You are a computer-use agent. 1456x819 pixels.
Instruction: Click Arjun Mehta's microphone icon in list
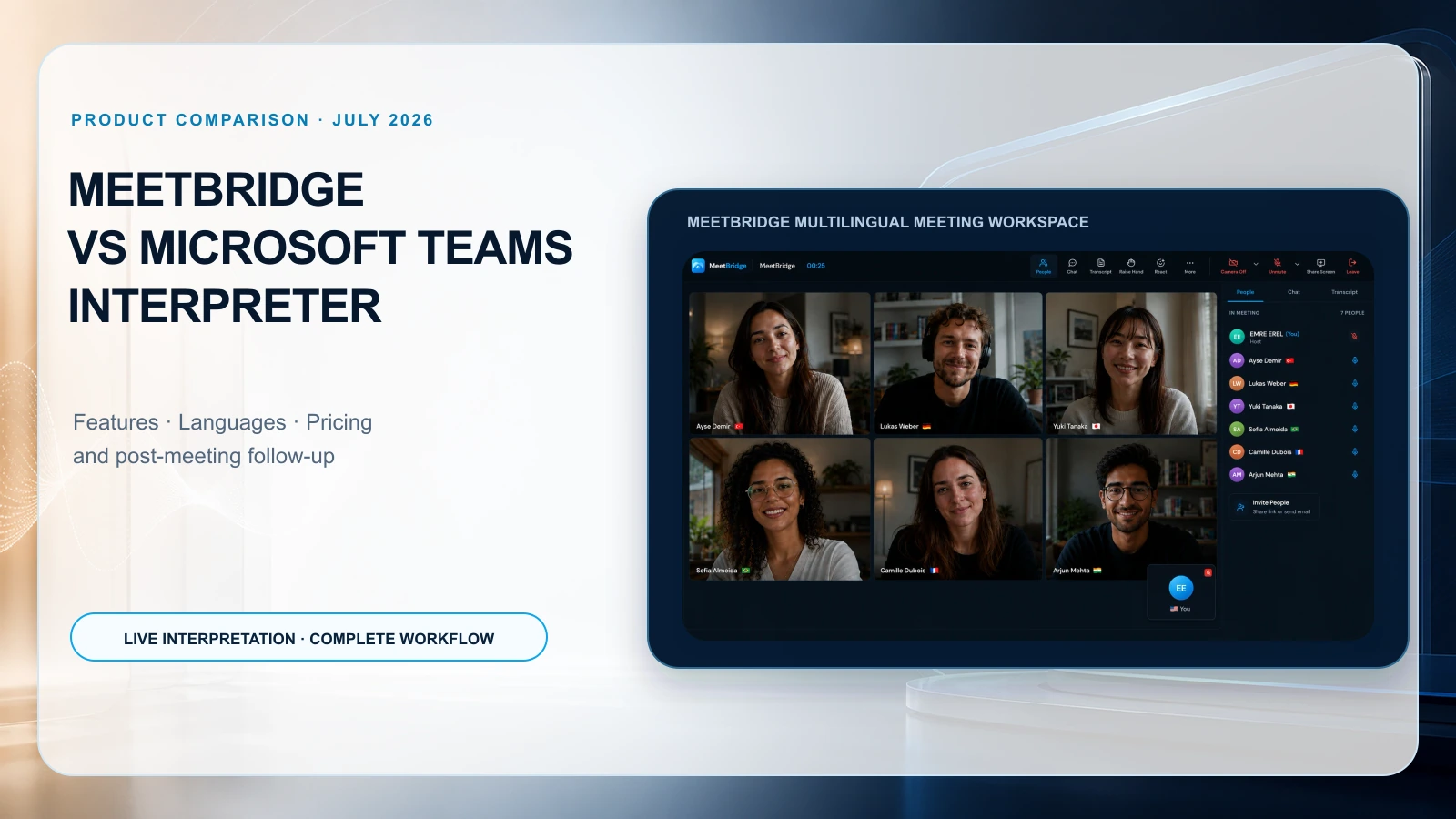click(1354, 474)
